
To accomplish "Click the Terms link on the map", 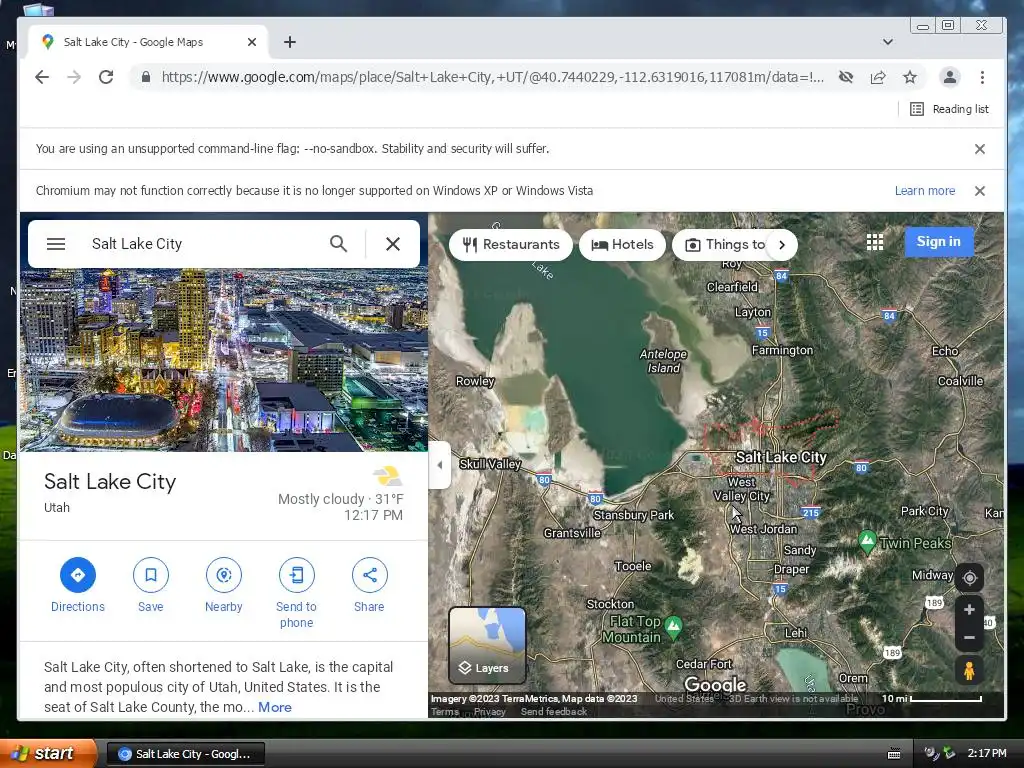I will coord(445,712).
